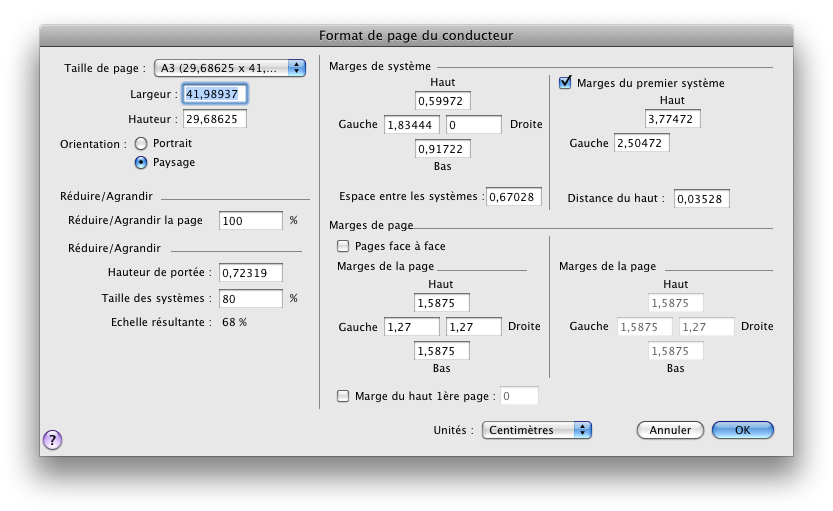Open the Unités Centimètres dropdown
Screen dimensions: 833x511
coord(537,430)
